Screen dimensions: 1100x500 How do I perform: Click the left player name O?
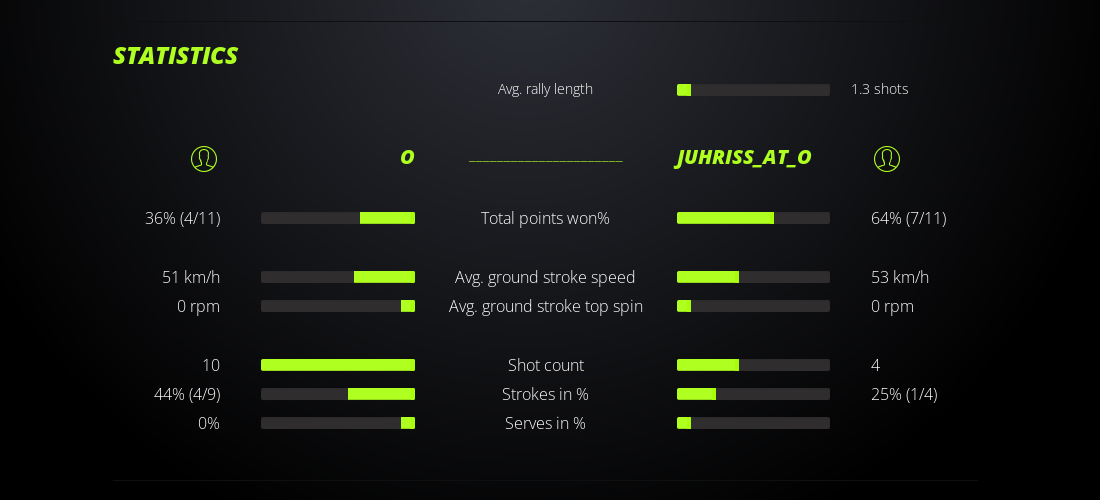pos(407,158)
